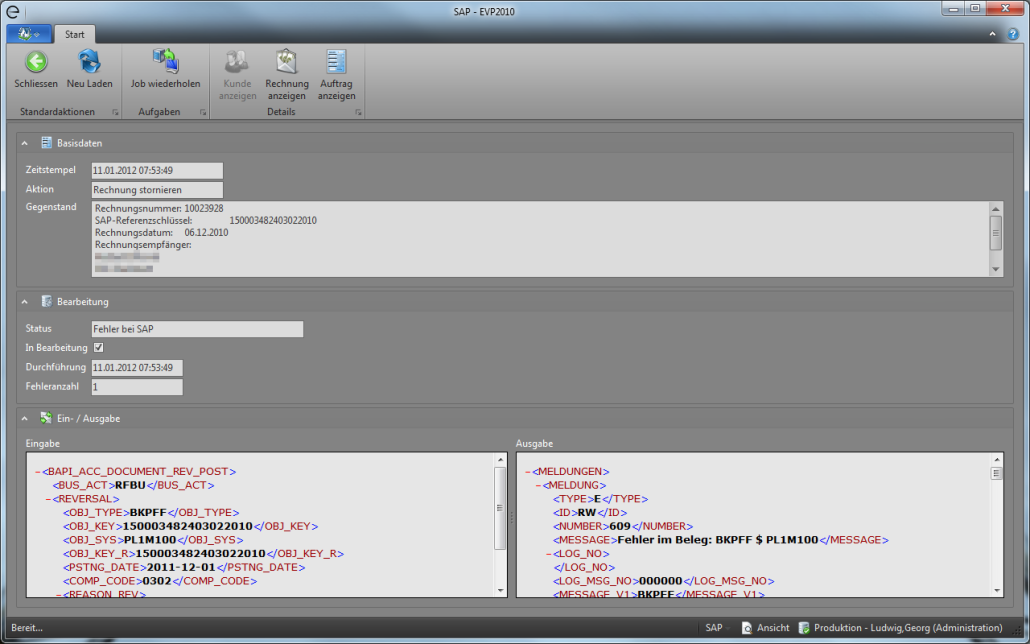Image resolution: width=1030 pixels, height=644 pixels.
Task: Click the Zeitstempel field
Action: click(x=157, y=171)
